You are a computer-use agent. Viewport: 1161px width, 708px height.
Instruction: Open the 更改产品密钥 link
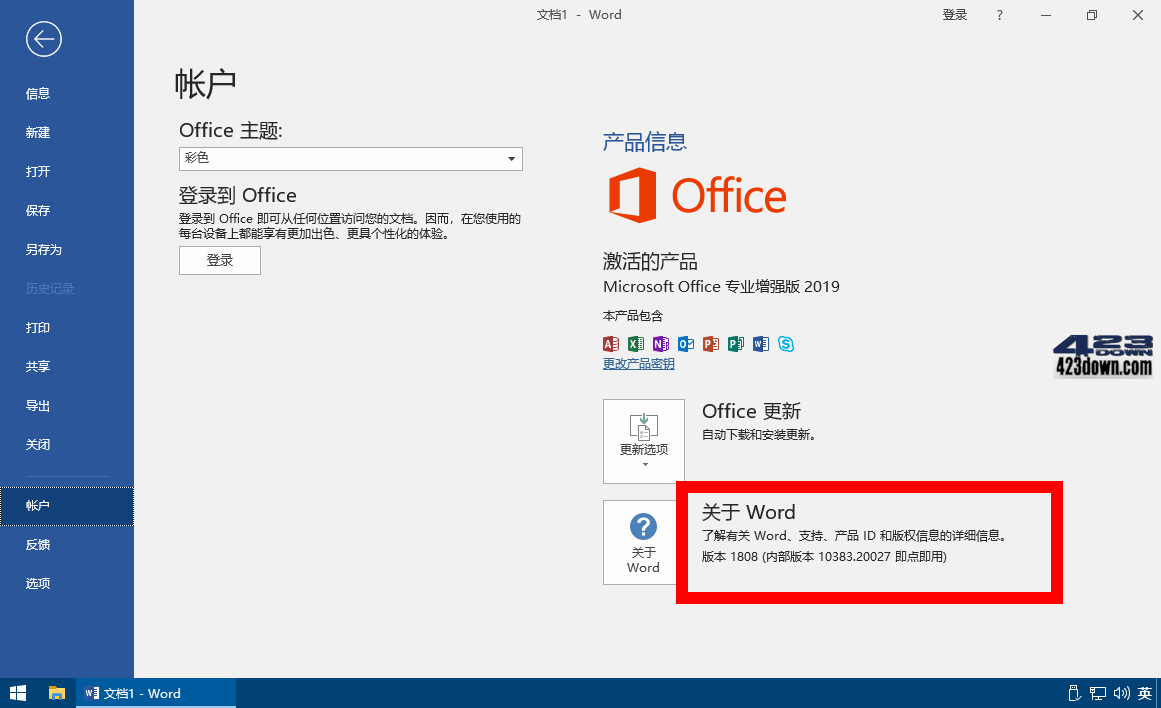point(638,363)
